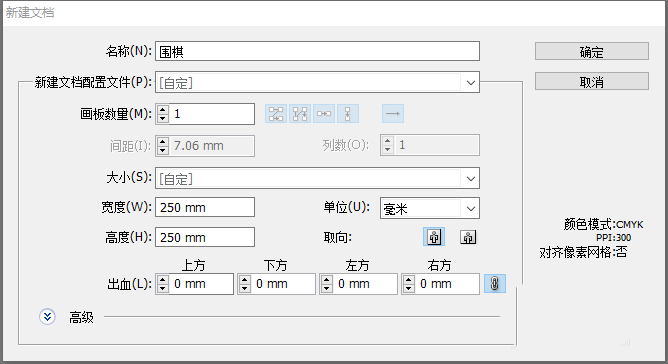Select landscape orientation icon
This screenshot has height=364, width=668.
coord(468,237)
